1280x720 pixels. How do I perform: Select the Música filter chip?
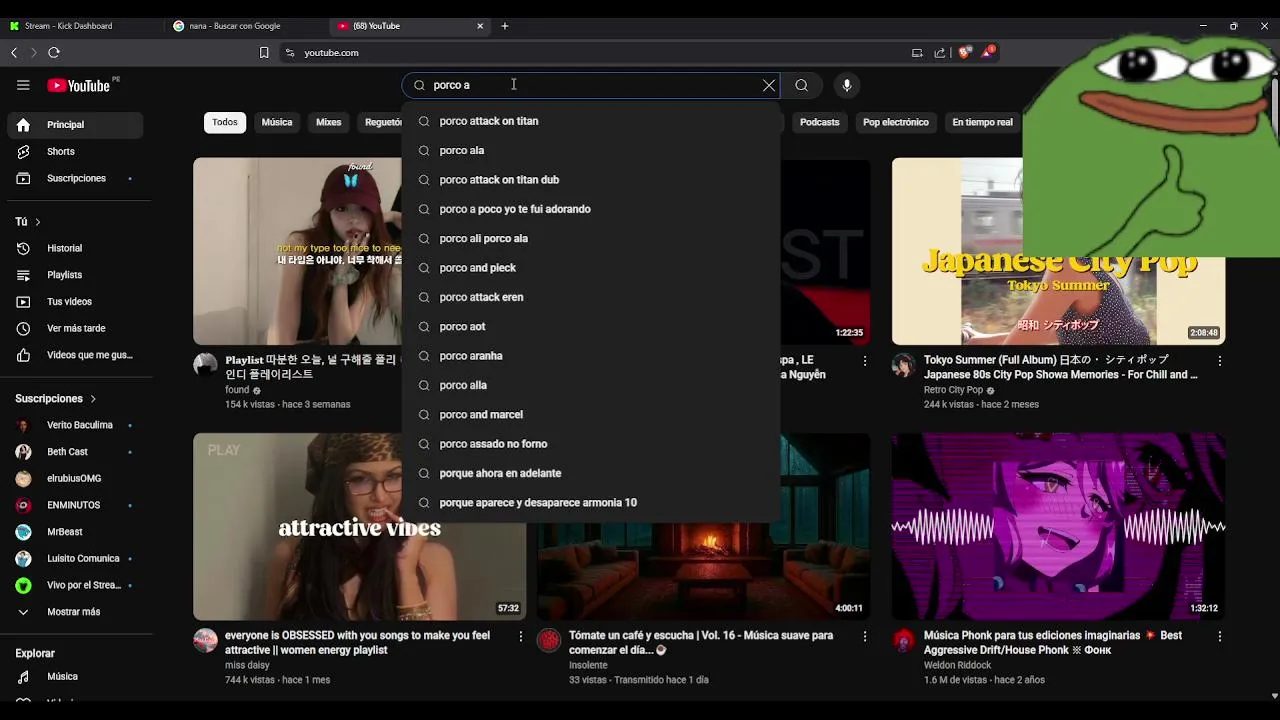pos(277,122)
